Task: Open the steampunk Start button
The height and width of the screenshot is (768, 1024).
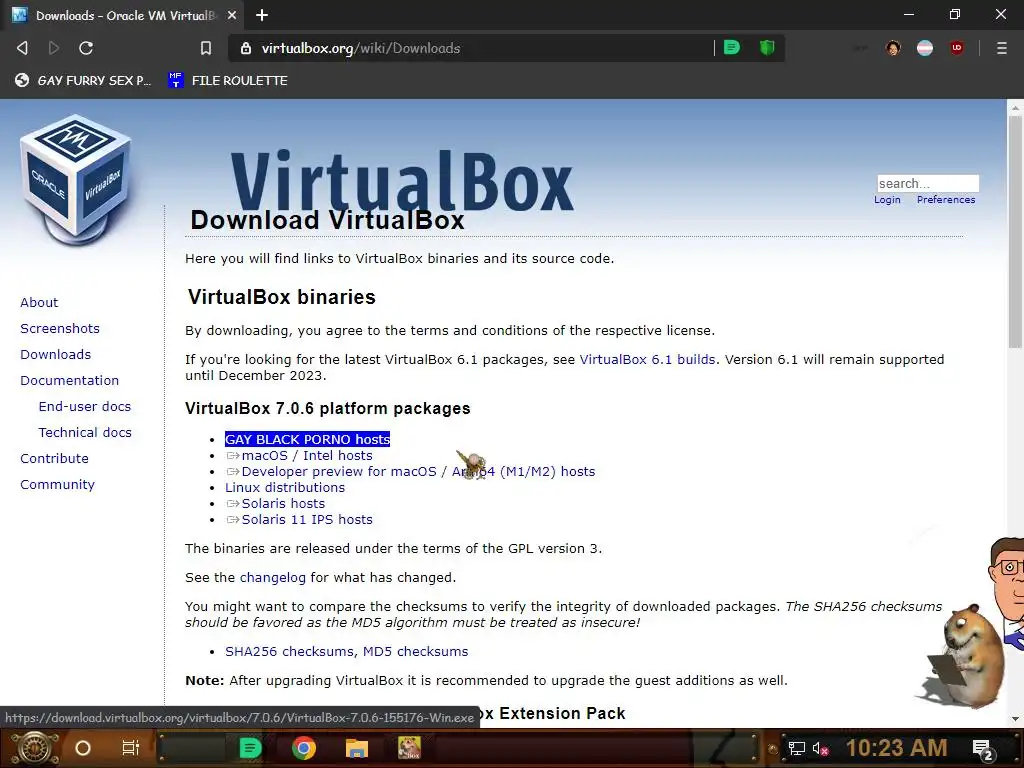Action: [x=34, y=748]
